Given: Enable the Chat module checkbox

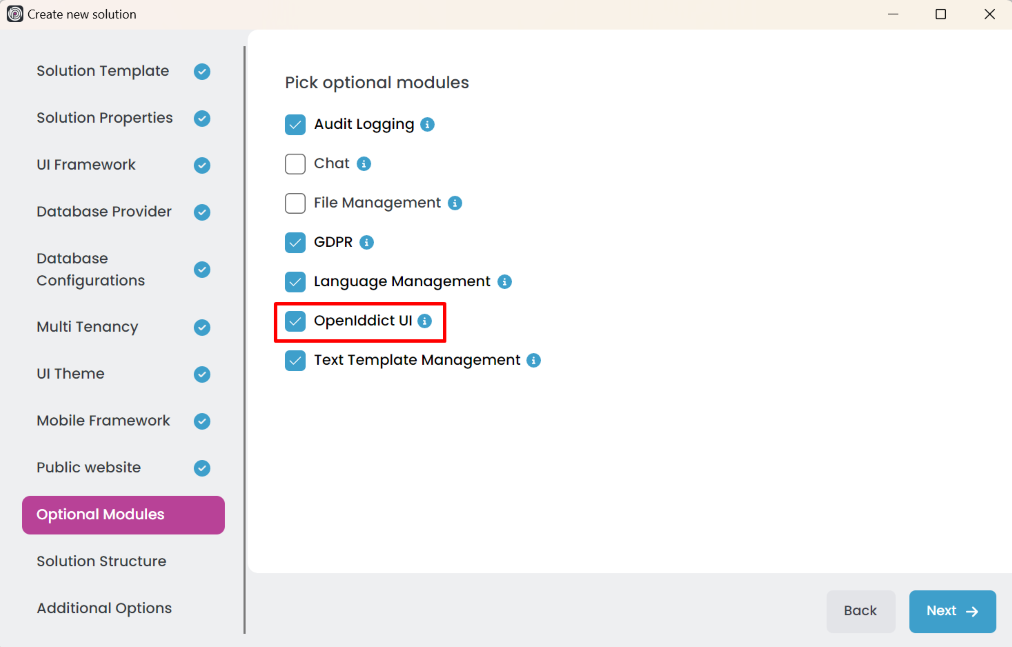Looking at the screenshot, I should click(x=295, y=163).
